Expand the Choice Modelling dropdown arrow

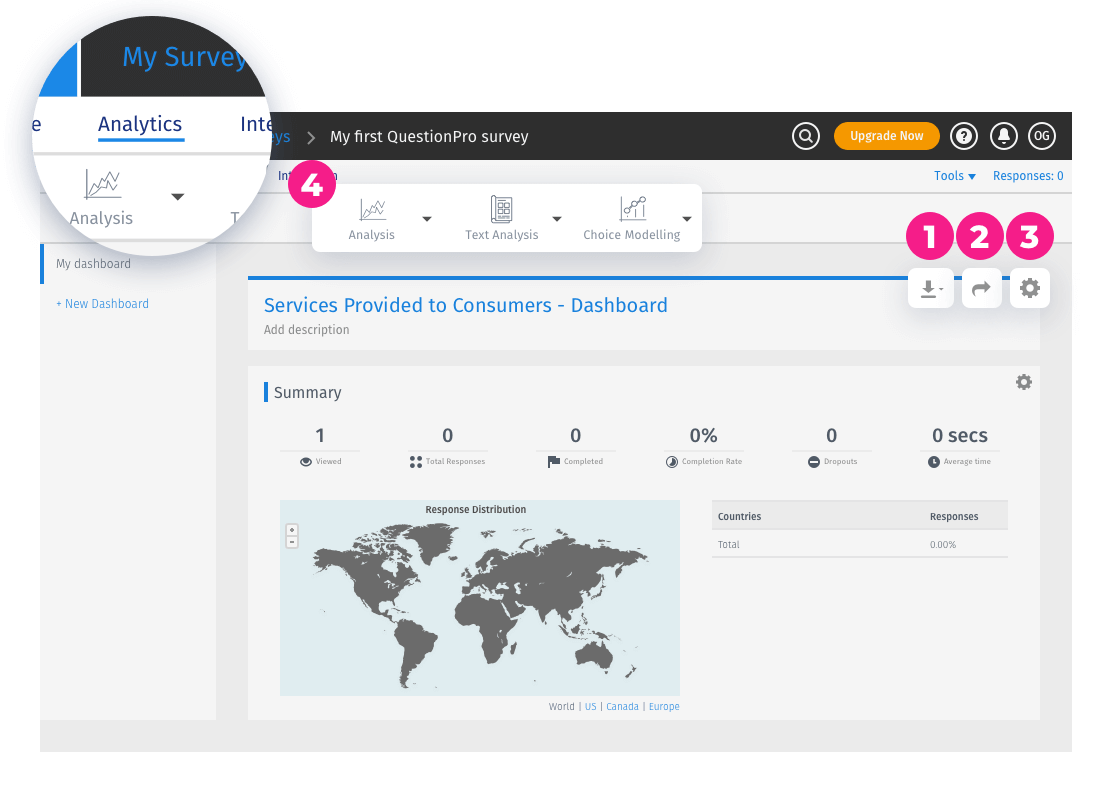(686, 219)
